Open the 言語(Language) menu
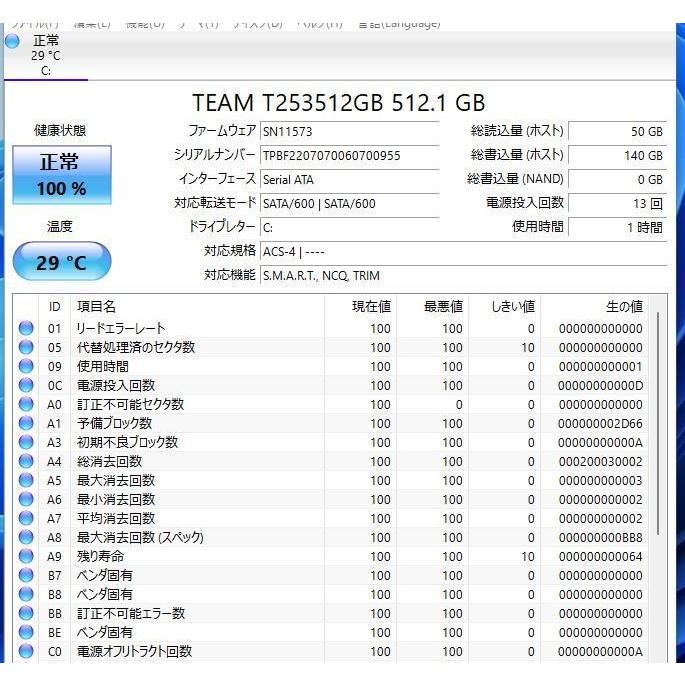 (399, 24)
